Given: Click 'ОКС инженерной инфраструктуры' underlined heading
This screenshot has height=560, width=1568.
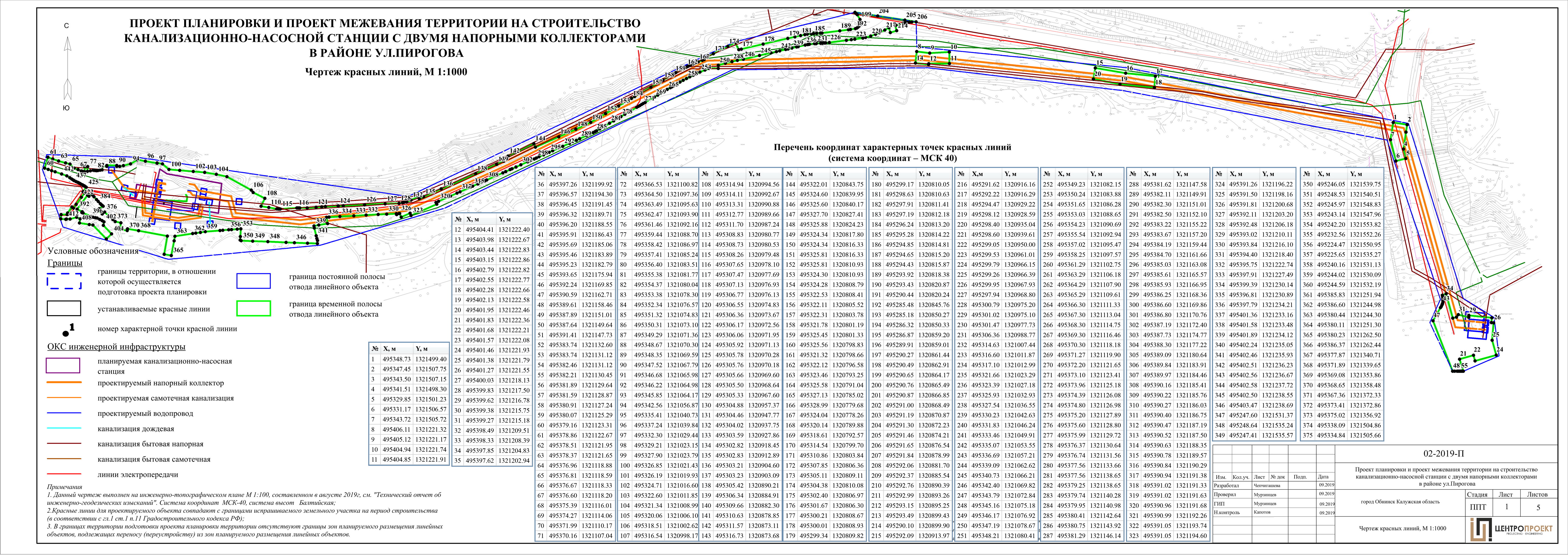Looking at the screenshot, I should point(116,347).
